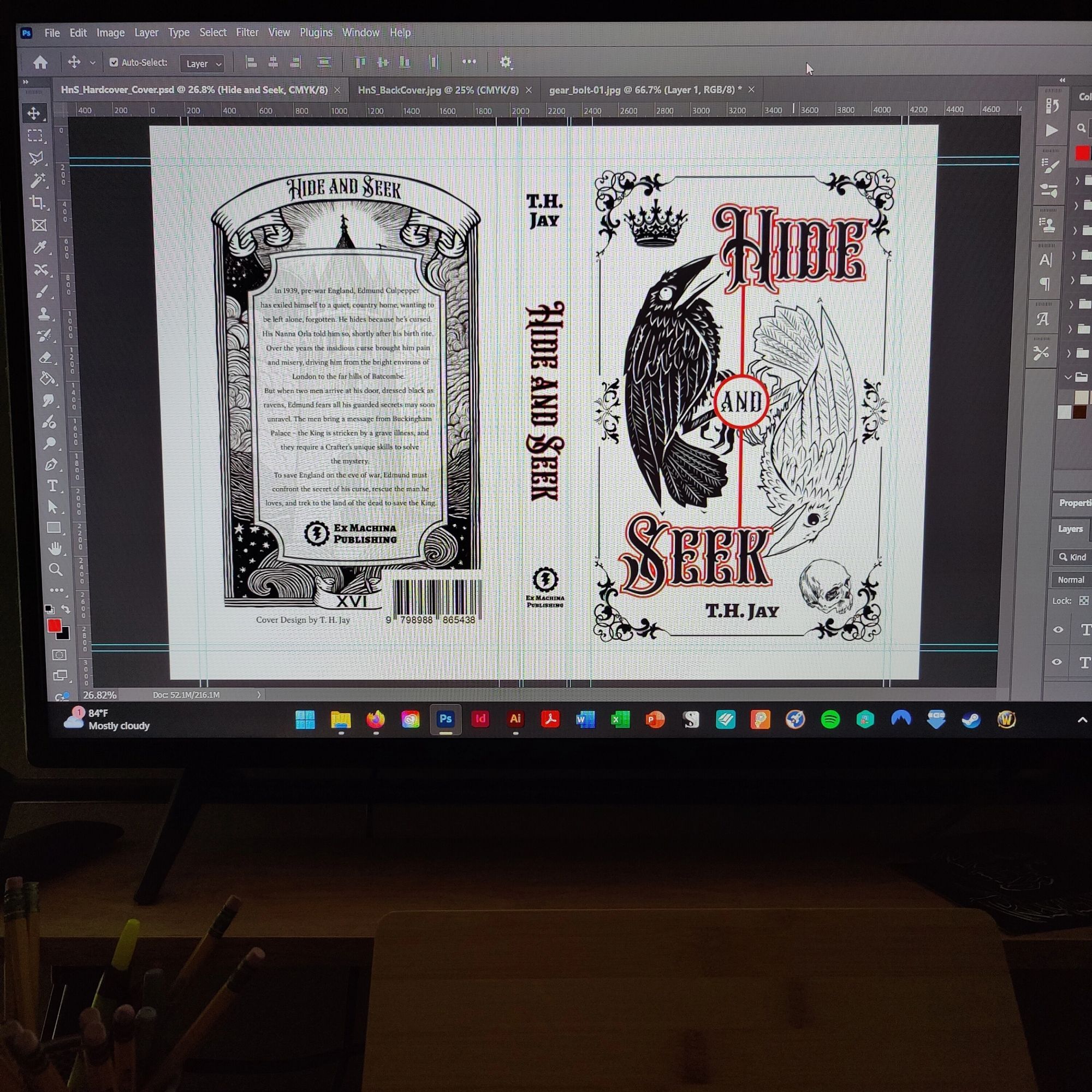Open the layer filter Kind dropdown
This screenshot has width=1092, height=1092.
click(x=1072, y=557)
